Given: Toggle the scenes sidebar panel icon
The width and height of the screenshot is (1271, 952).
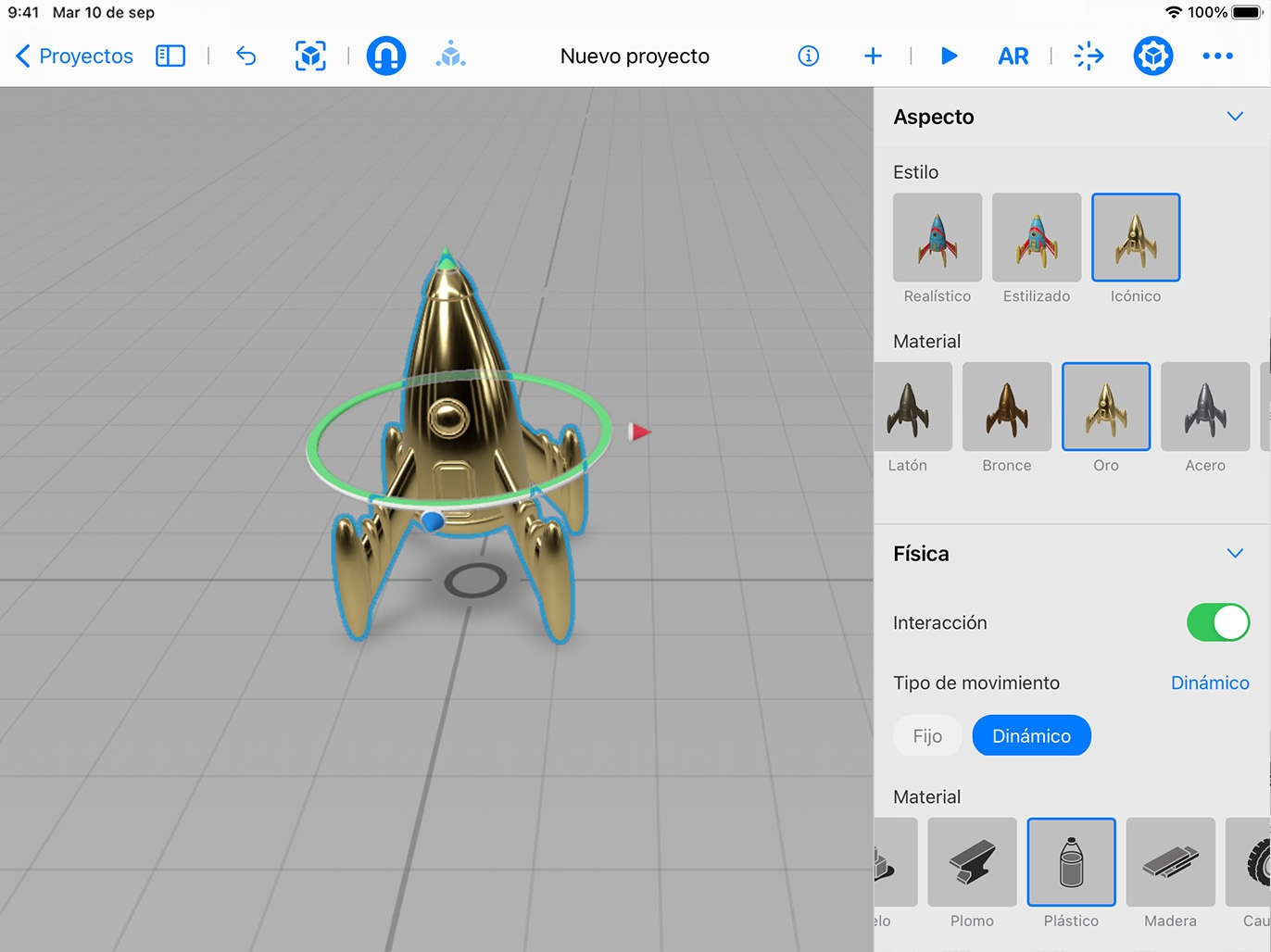Looking at the screenshot, I should pyautogui.click(x=170, y=56).
